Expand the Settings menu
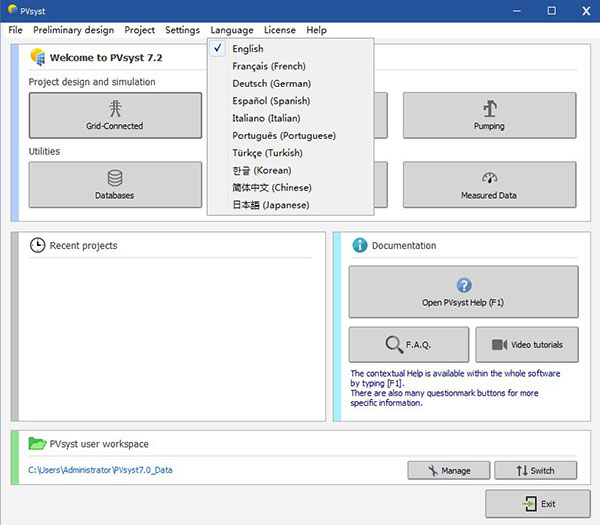 [x=182, y=30]
